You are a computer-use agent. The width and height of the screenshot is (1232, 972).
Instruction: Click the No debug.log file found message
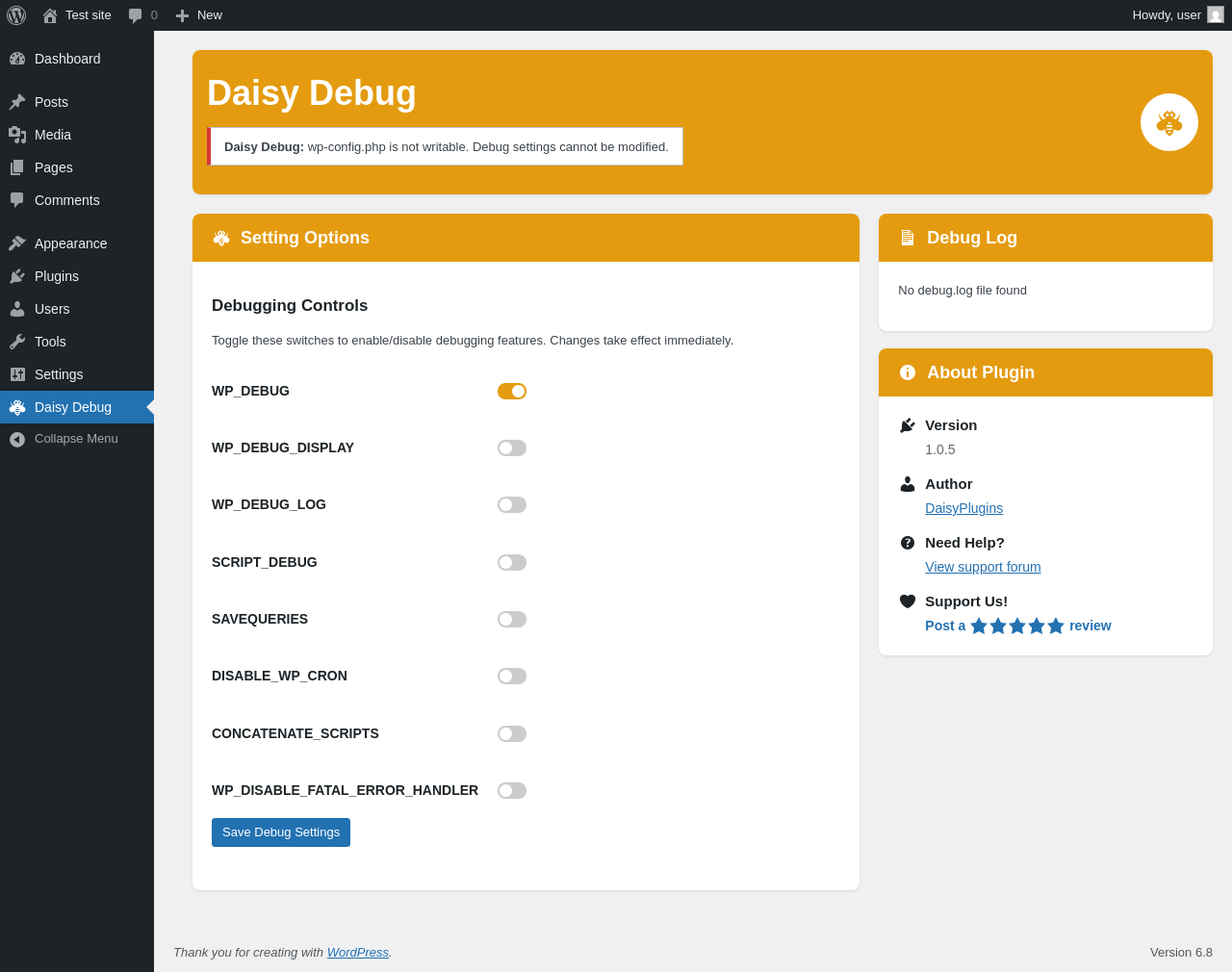click(x=962, y=291)
